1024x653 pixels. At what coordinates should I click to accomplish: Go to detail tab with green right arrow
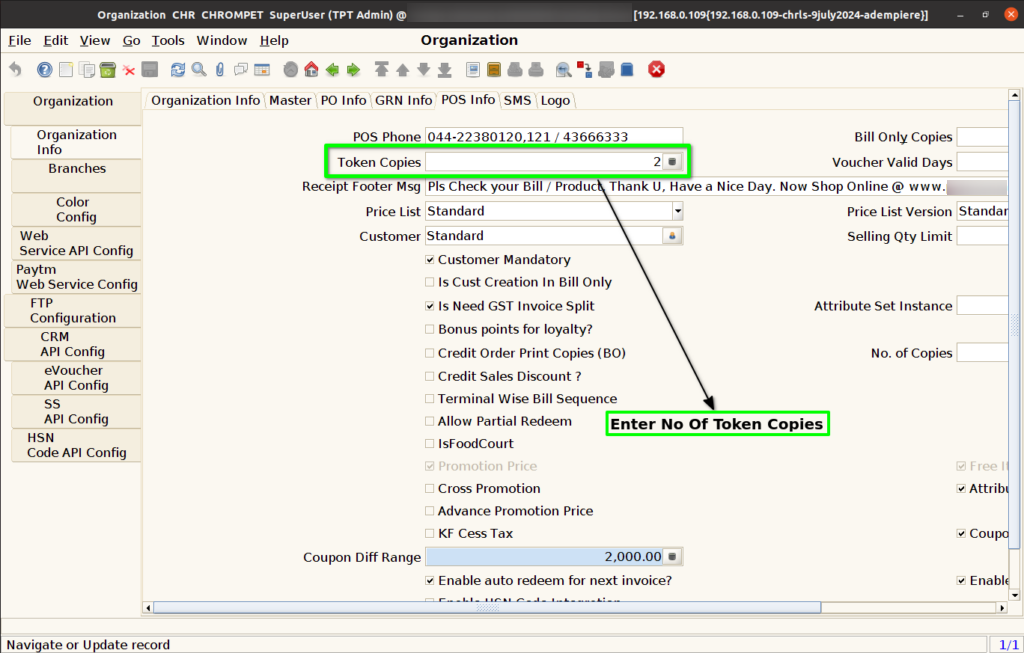(353, 69)
